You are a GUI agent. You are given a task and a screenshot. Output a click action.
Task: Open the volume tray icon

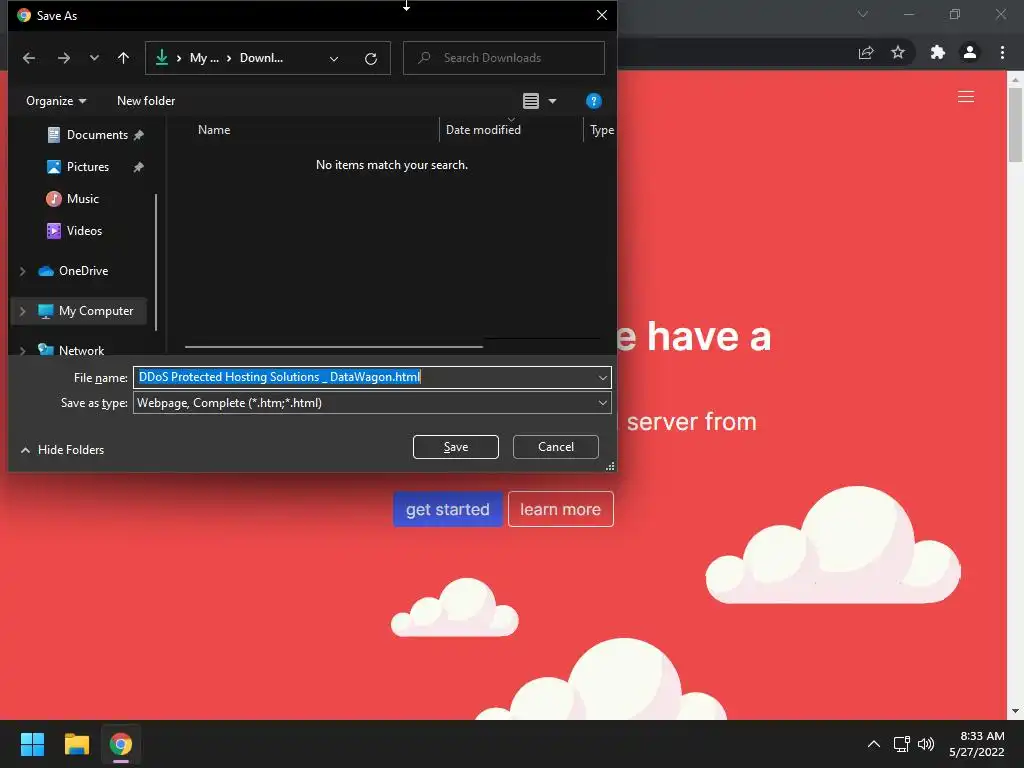pyautogui.click(x=926, y=744)
